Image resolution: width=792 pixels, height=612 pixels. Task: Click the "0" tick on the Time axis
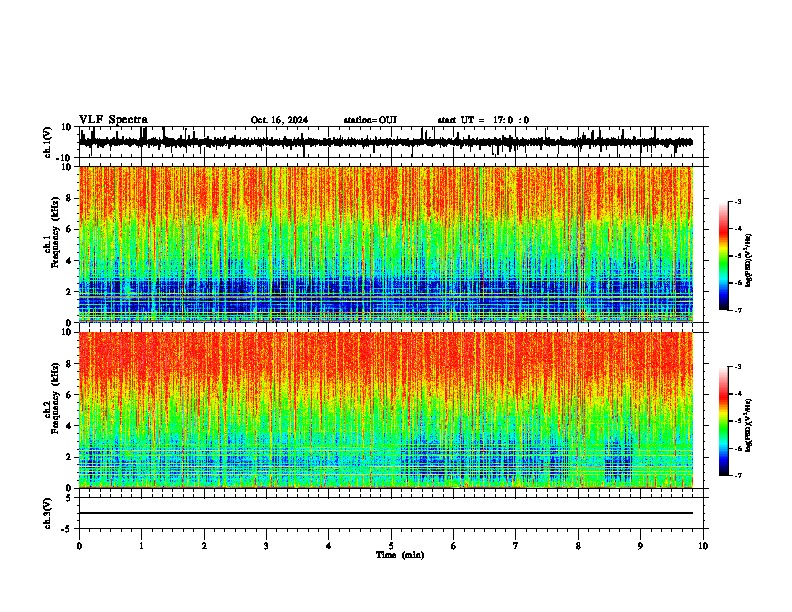point(79,546)
